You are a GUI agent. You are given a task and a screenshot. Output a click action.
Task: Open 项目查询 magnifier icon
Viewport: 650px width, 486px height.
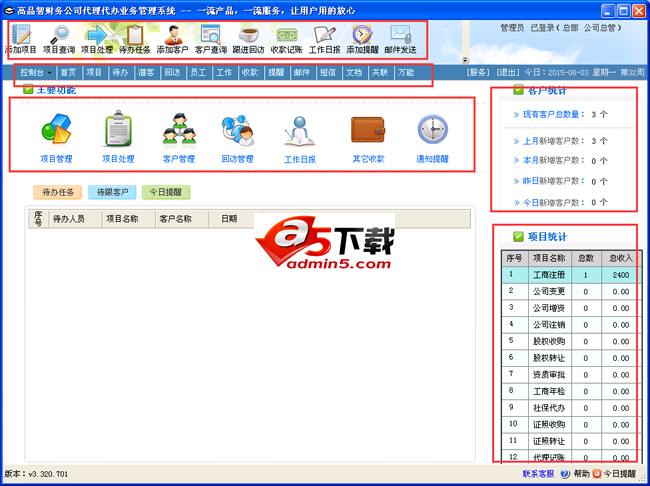pyautogui.click(x=59, y=35)
